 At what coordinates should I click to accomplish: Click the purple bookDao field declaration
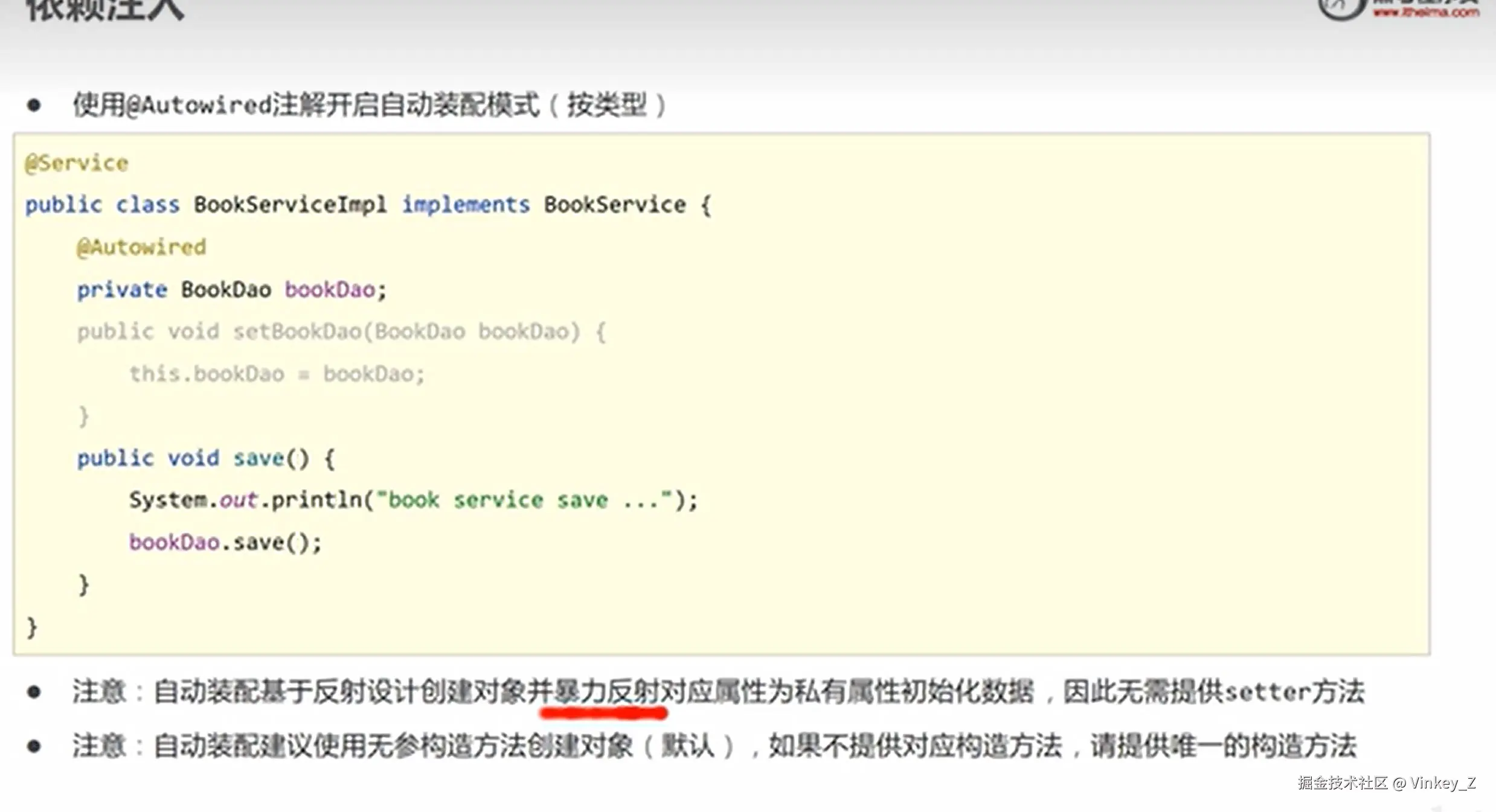[330, 290]
